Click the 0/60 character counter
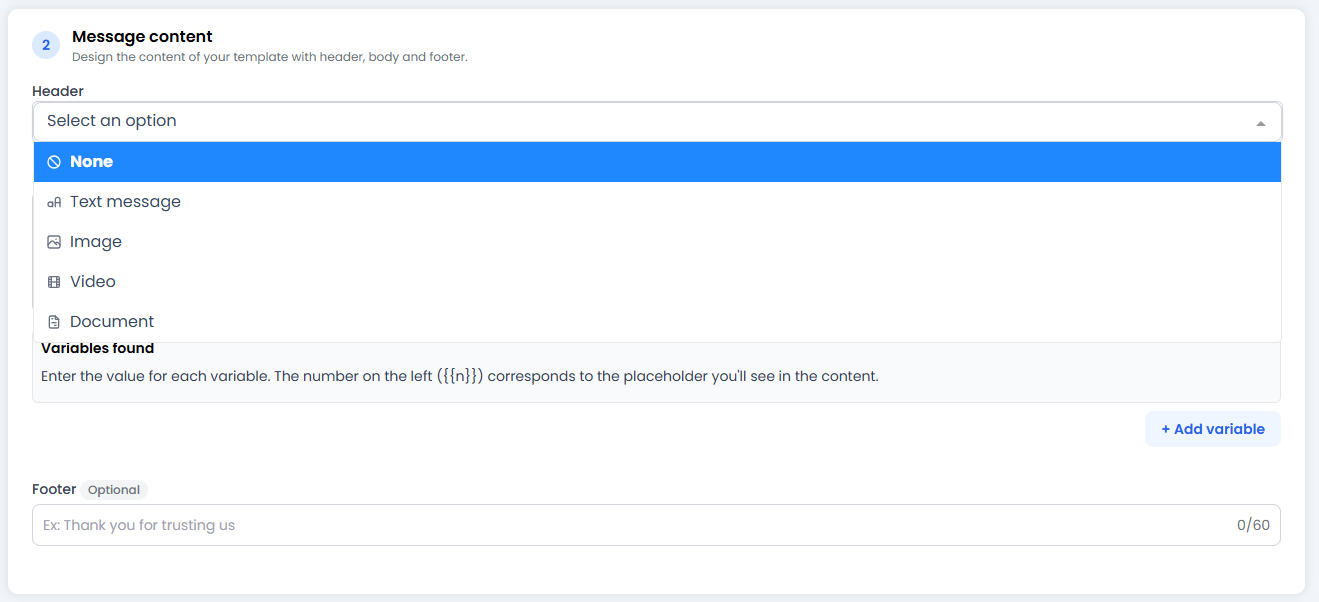Image resolution: width=1319 pixels, height=602 pixels. point(1254,524)
